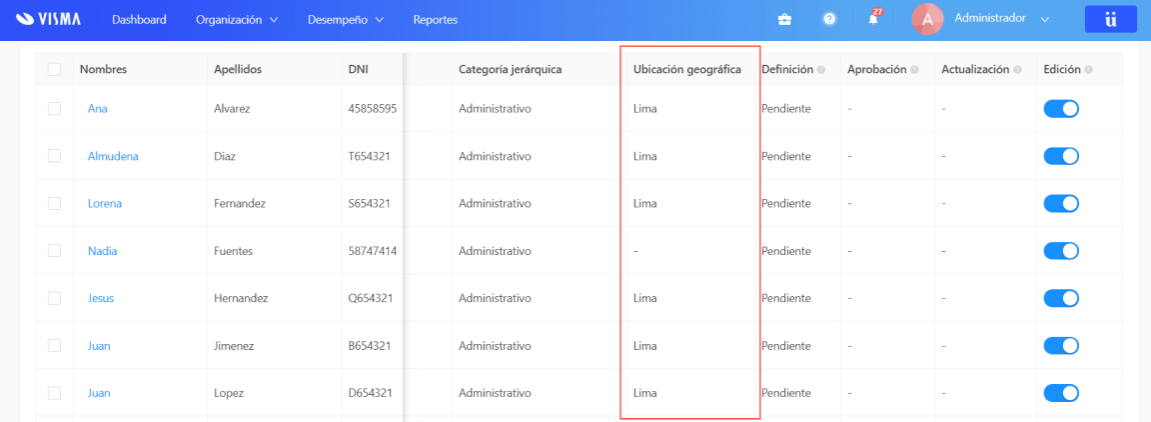Click the Aprobación info icon
1151x422 pixels.
tap(915, 70)
